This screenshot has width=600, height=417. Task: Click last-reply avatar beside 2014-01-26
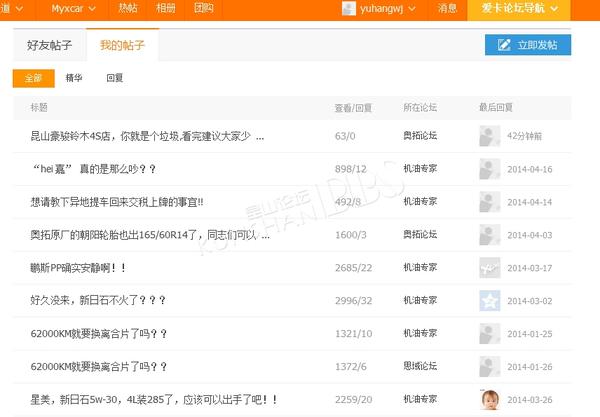[490, 366]
